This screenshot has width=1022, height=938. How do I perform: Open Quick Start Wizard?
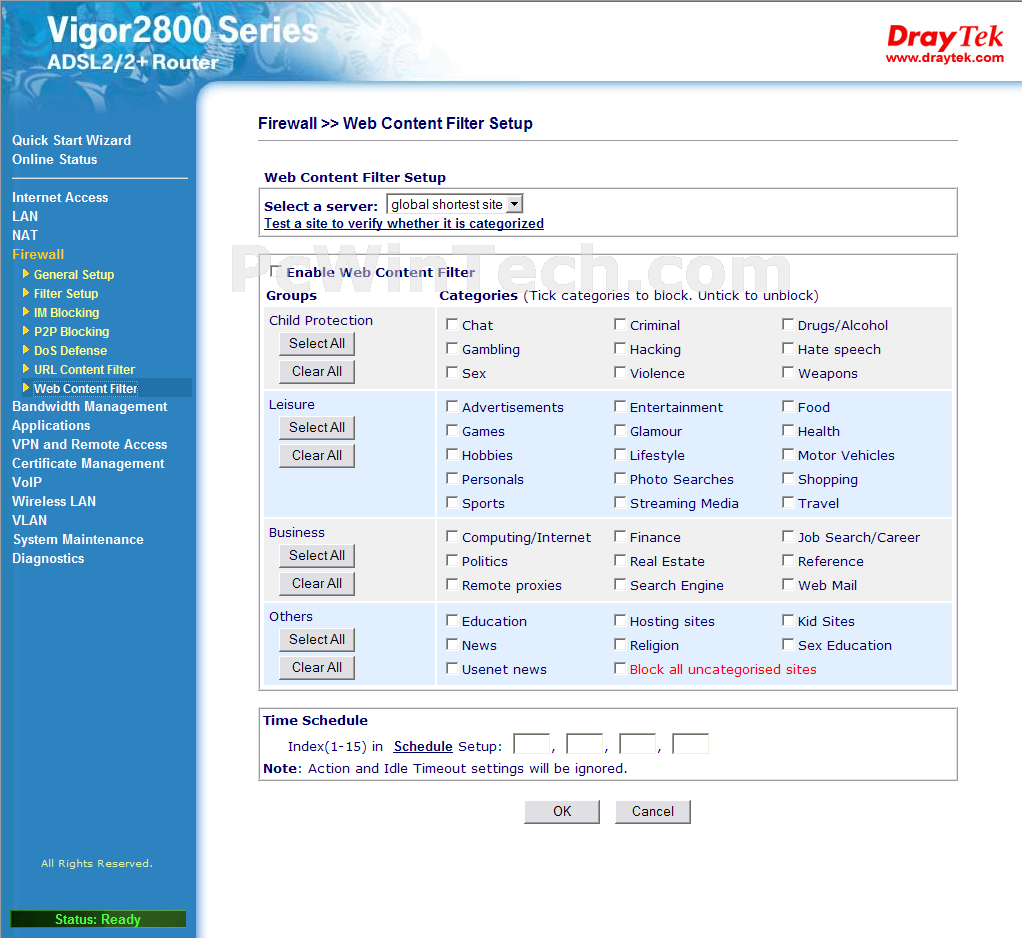pyautogui.click(x=71, y=140)
